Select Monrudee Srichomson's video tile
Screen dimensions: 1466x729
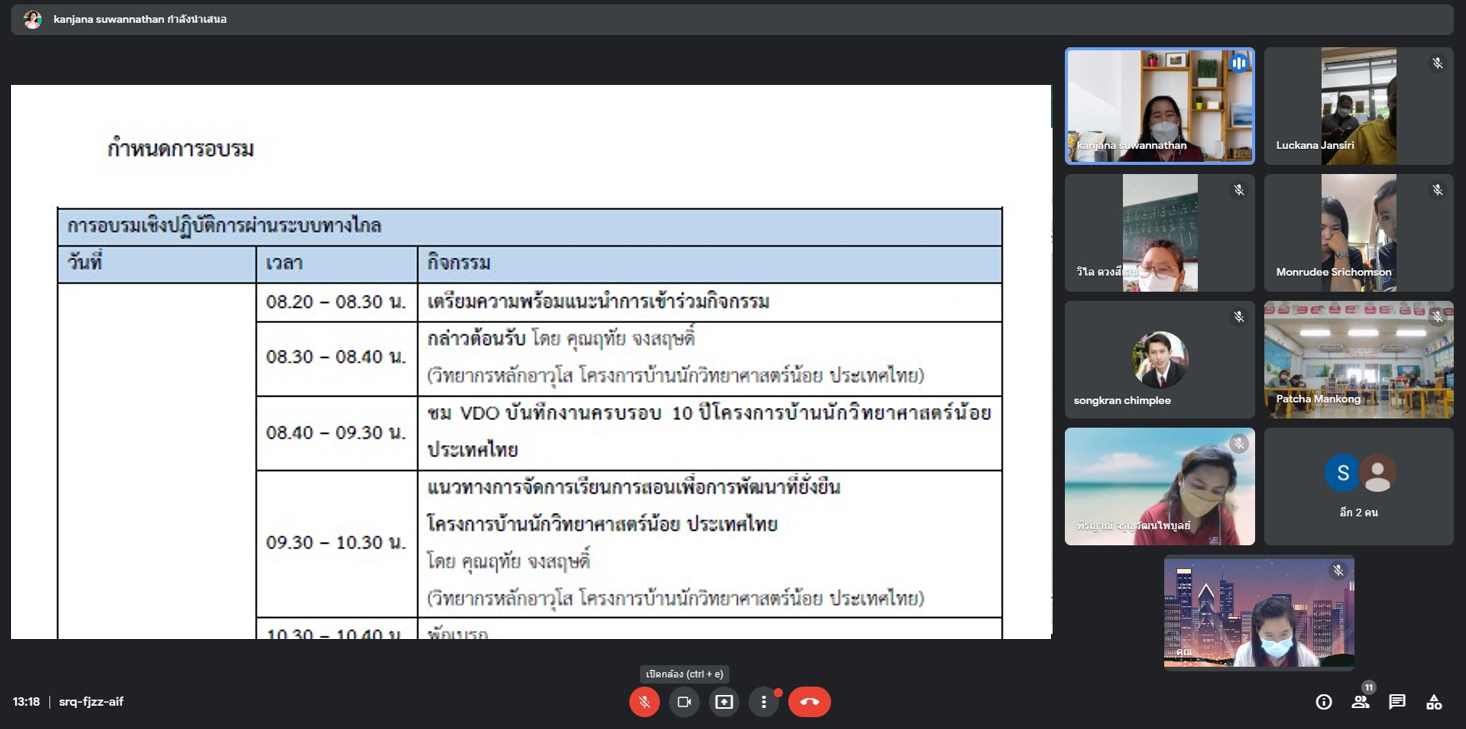[1359, 233]
